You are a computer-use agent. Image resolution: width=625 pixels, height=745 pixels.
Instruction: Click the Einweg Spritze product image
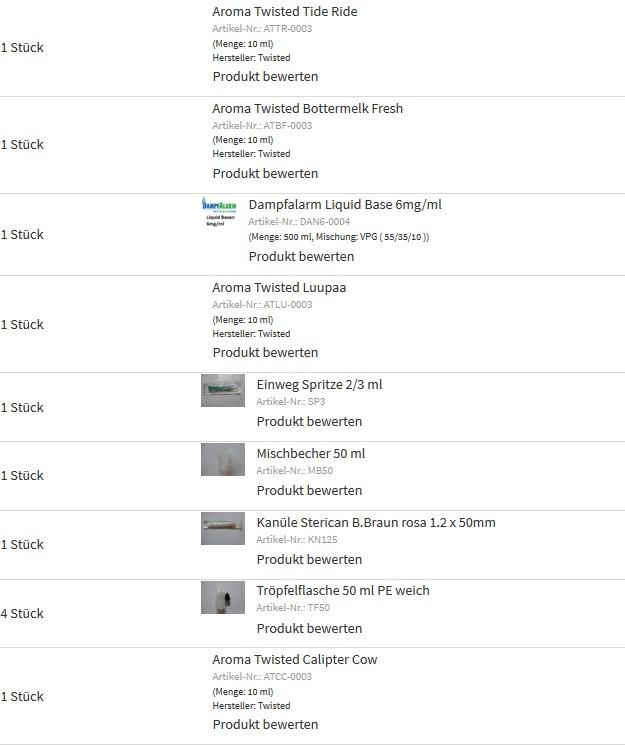click(x=223, y=391)
